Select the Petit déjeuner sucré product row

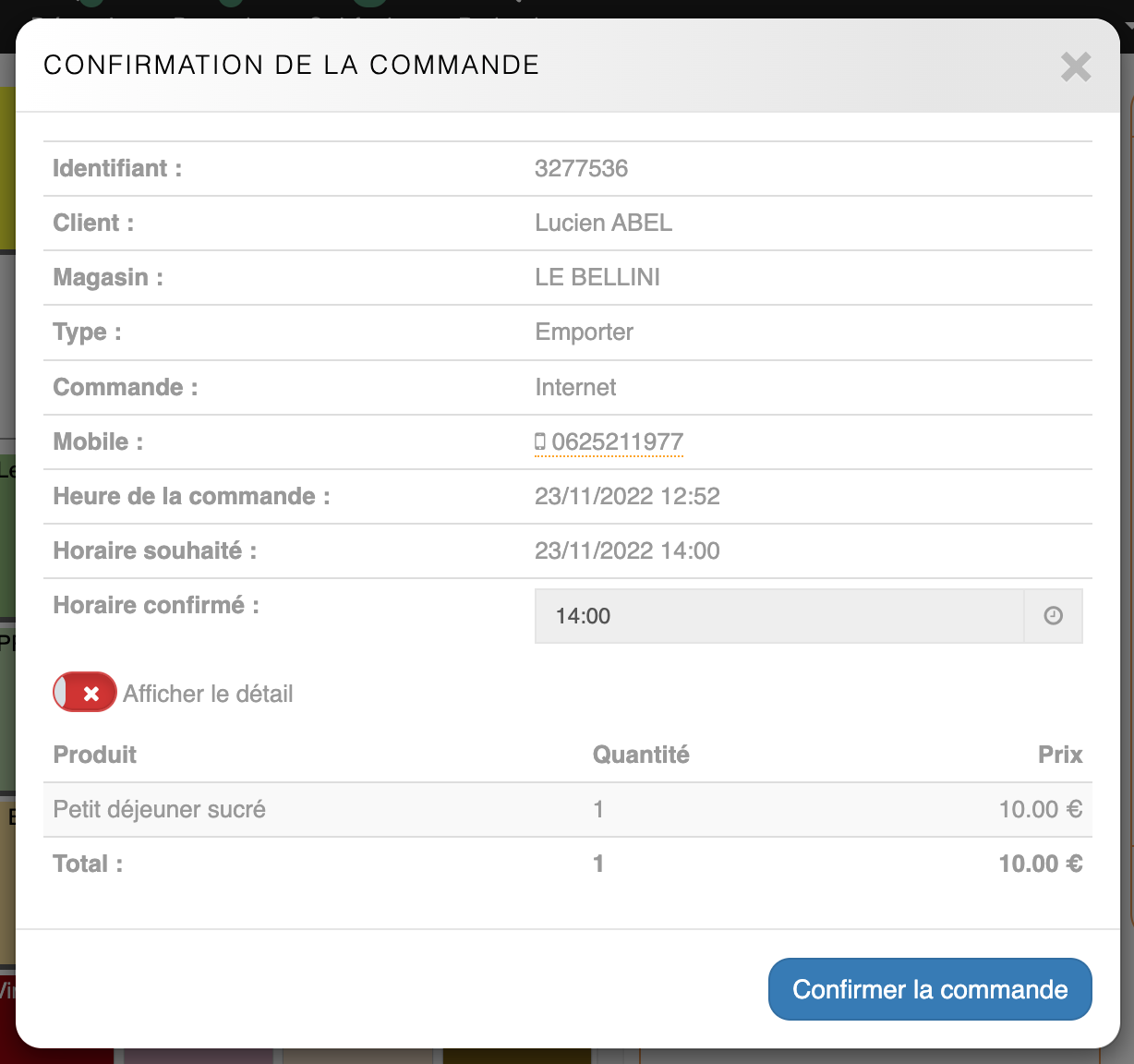coord(159,810)
